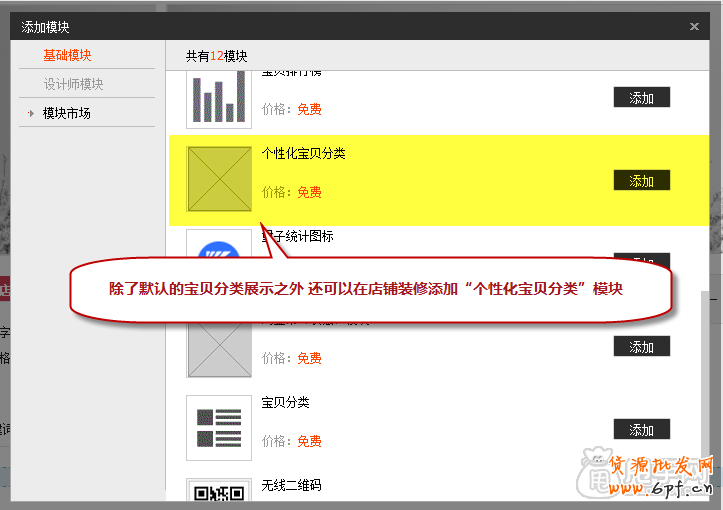Screen dimensions: 723x510
Task: Open the 设计师模块 tab
Action: coord(73,85)
